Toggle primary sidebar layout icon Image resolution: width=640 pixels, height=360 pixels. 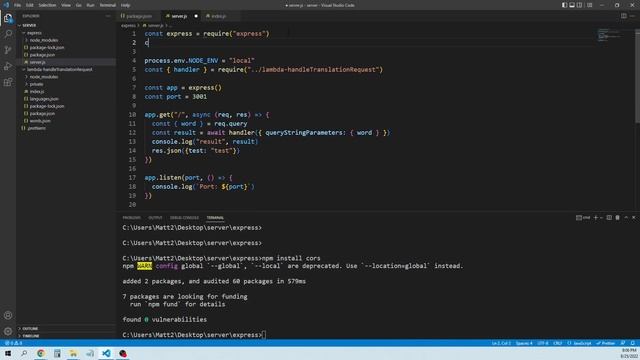564,5
